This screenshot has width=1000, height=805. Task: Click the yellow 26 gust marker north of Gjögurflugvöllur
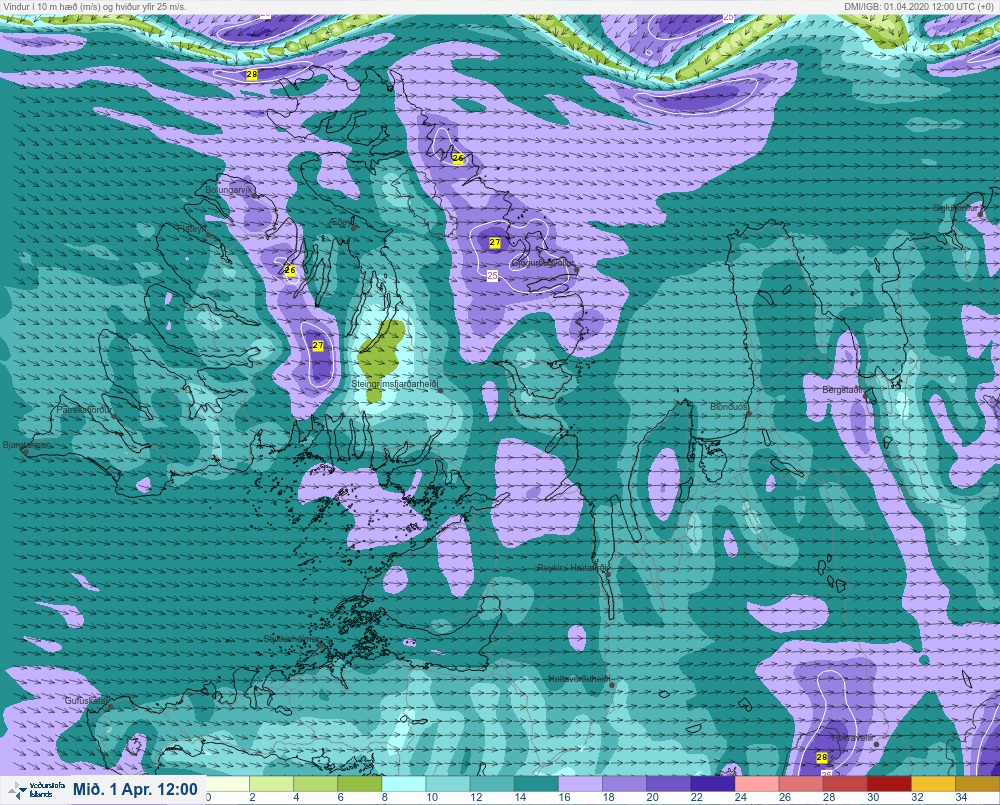click(x=458, y=158)
